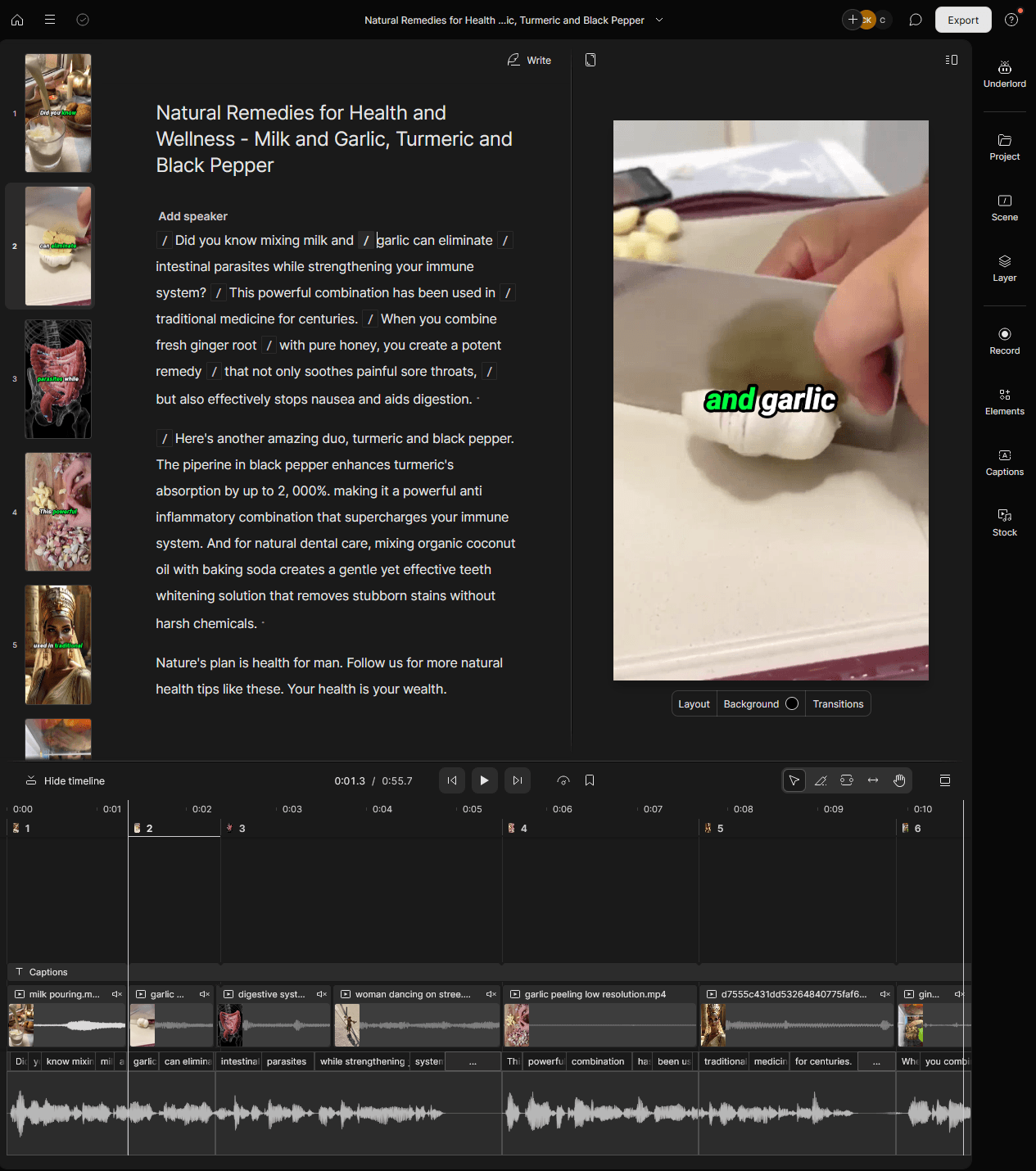Viewport: 1036px width, 1171px height.
Task: Open the Elements panel
Action: click(1004, 401)
